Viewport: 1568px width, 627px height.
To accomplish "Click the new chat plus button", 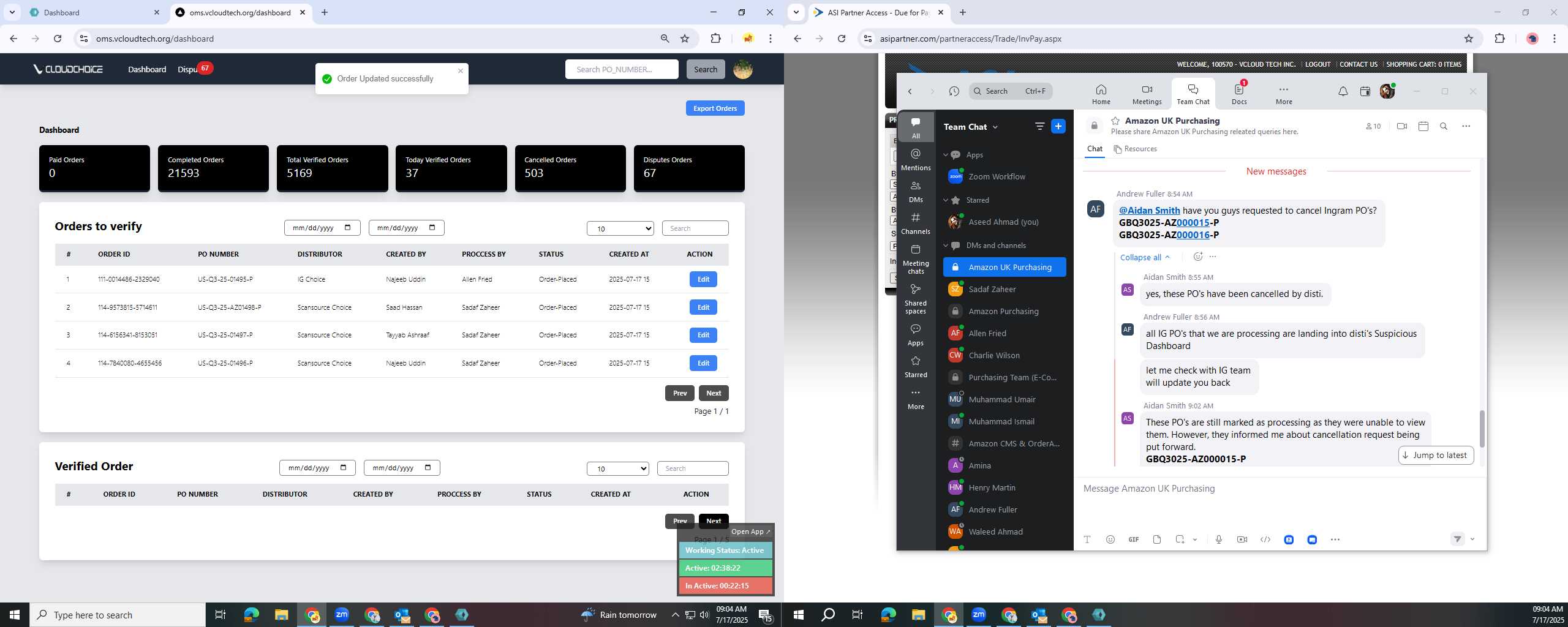I will coord(1058,126).
